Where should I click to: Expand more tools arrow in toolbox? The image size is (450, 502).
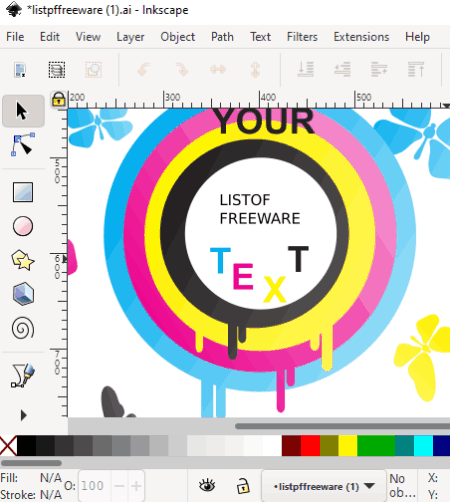[x=23, y=415]
